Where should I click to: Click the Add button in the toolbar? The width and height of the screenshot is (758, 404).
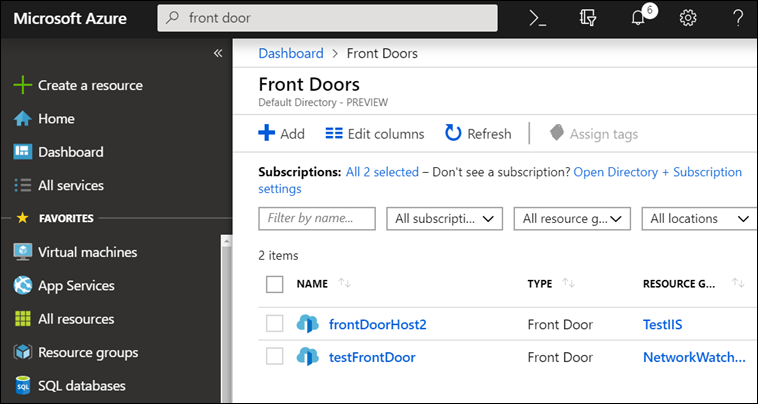pos(282,134)
